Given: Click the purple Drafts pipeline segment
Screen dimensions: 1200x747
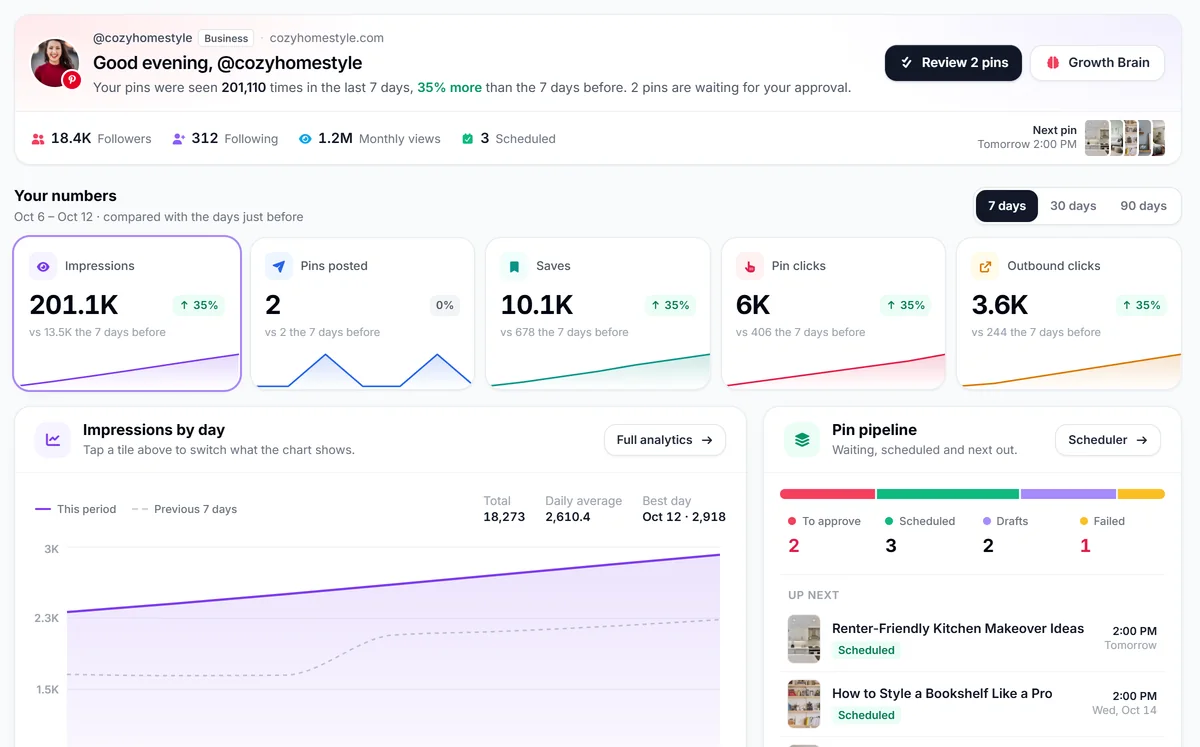Looking at the screenshot, I should [x=1068, y=494].
